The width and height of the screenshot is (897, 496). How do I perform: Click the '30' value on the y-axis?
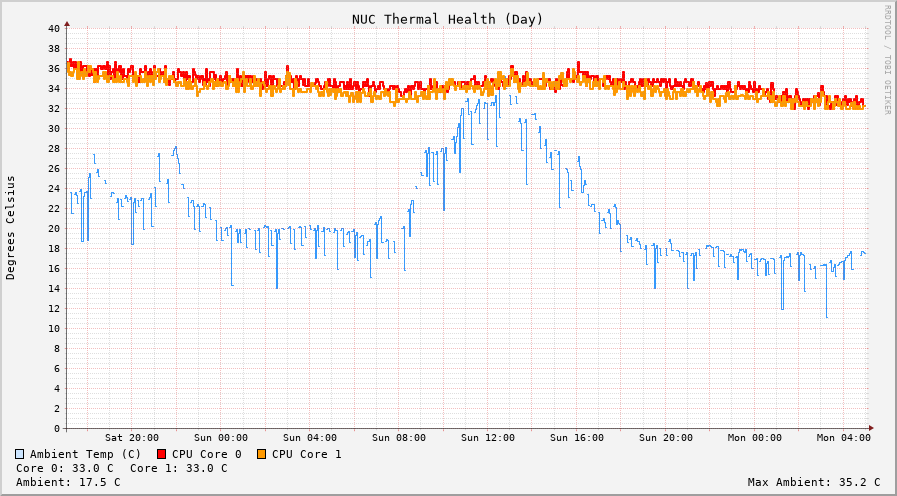click(x=54, y=129)
